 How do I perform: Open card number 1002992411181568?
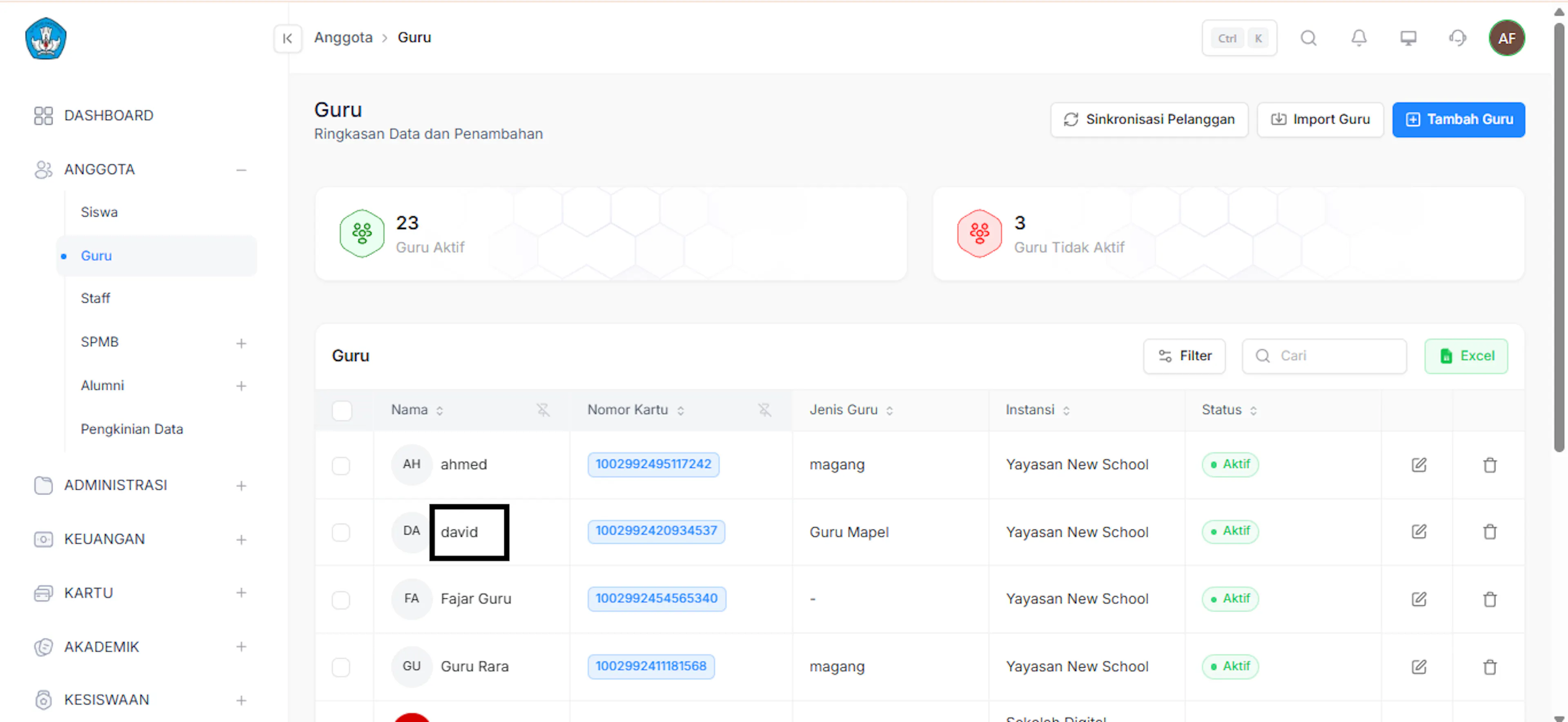(651, 666)
